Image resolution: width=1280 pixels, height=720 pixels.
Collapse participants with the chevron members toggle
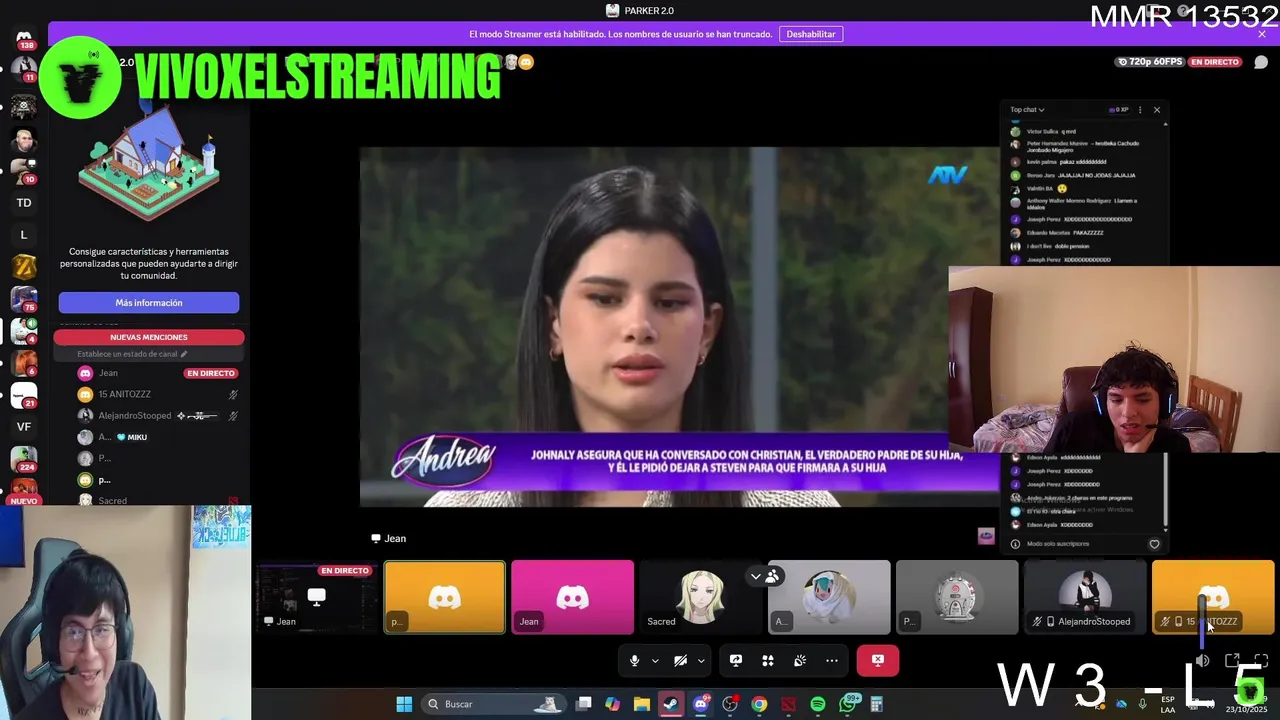click(x=765, y=576)
